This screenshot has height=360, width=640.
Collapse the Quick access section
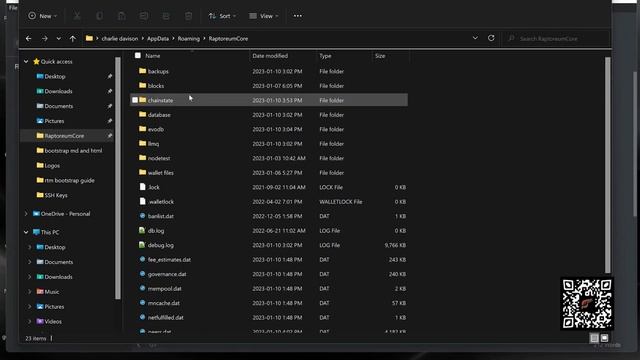(x=26, y=61)
